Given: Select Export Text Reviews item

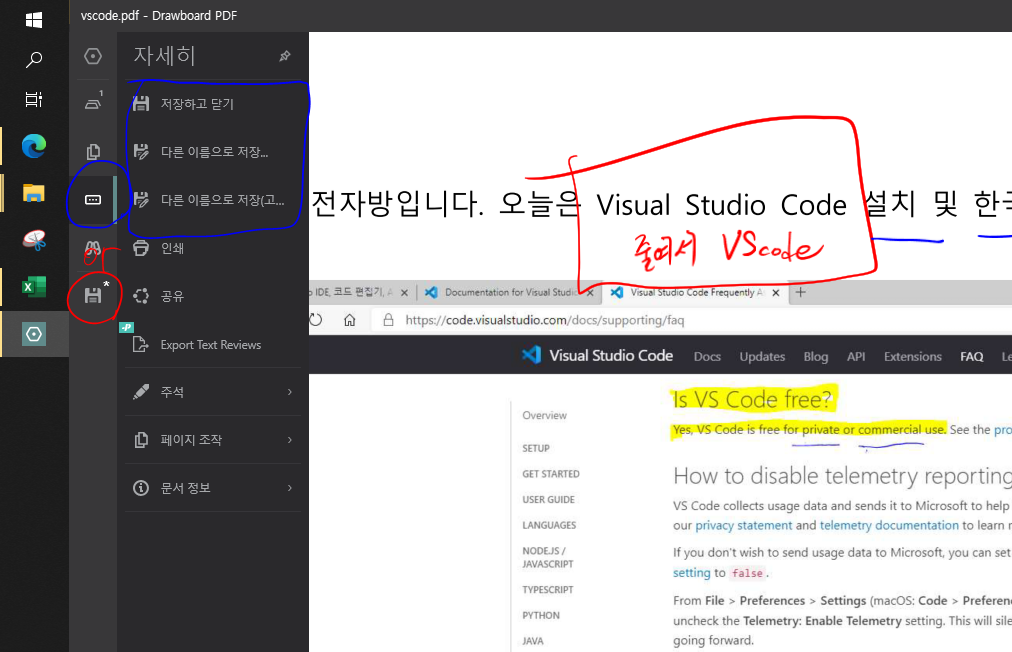Looking at the screenshot, I should click(213, 345).
